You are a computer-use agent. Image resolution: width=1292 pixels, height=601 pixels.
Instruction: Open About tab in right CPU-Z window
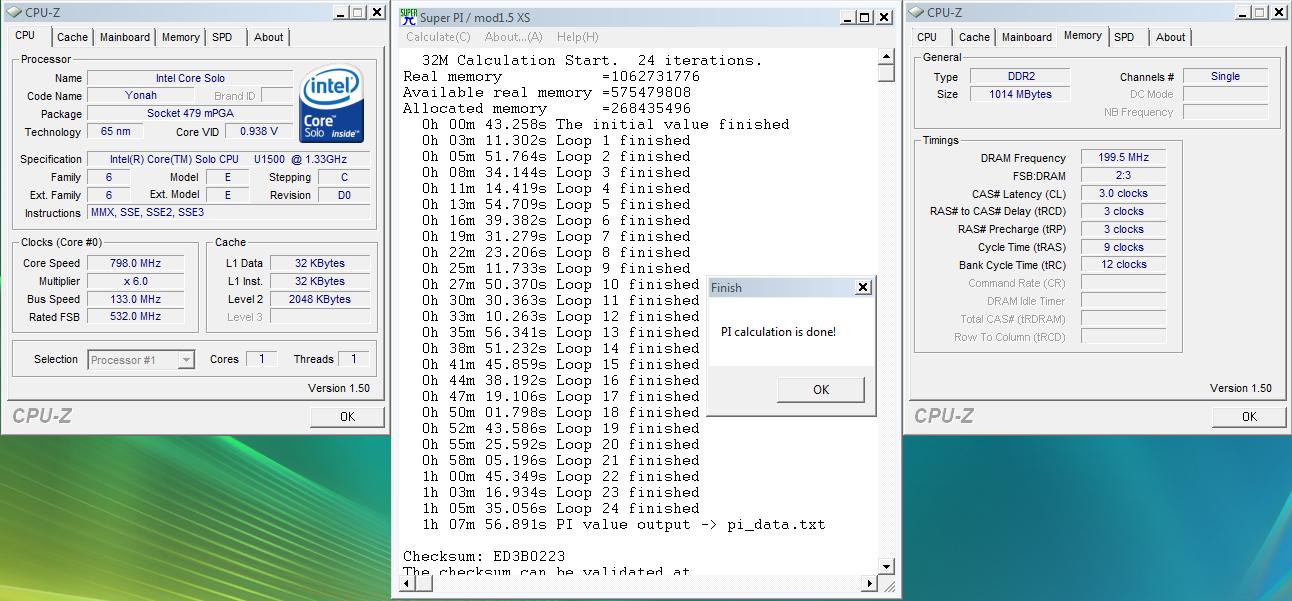coord(1170,37)
